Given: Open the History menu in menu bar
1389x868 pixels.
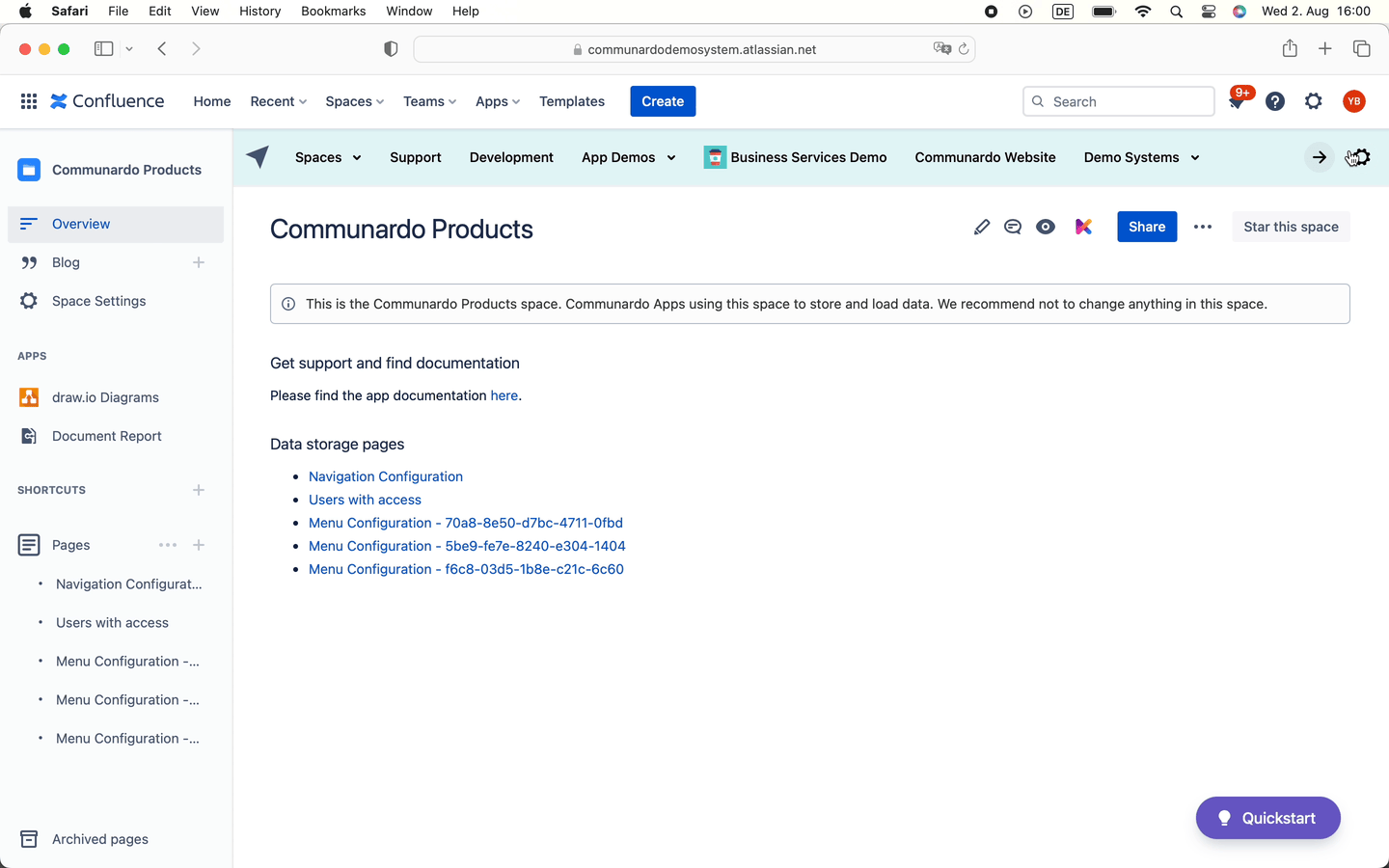Looking at the screenshot, I should point(259,11).
